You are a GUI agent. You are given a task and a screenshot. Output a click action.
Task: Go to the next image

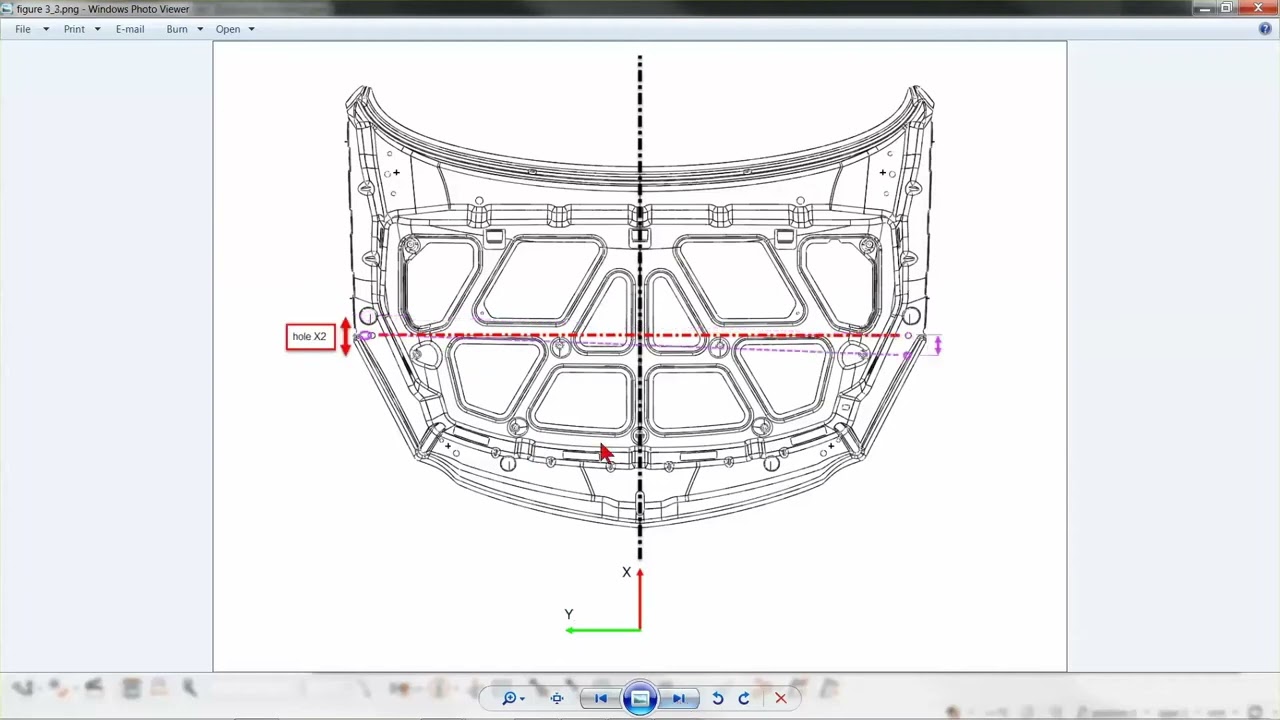click(679, 698)
